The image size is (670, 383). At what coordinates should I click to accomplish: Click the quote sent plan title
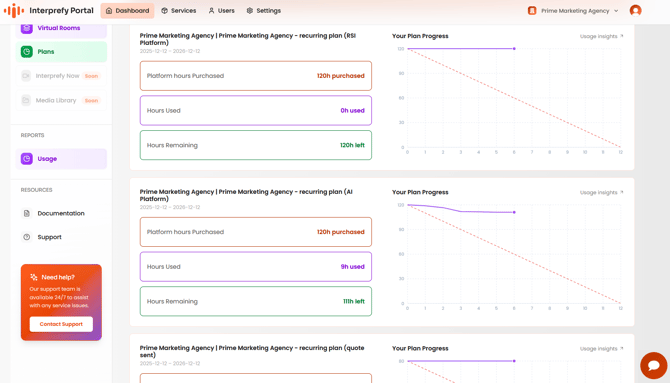click(252, 351)
